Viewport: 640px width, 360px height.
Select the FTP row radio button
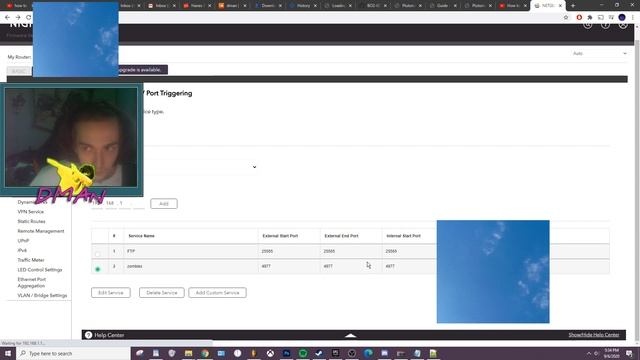point(98,254)
